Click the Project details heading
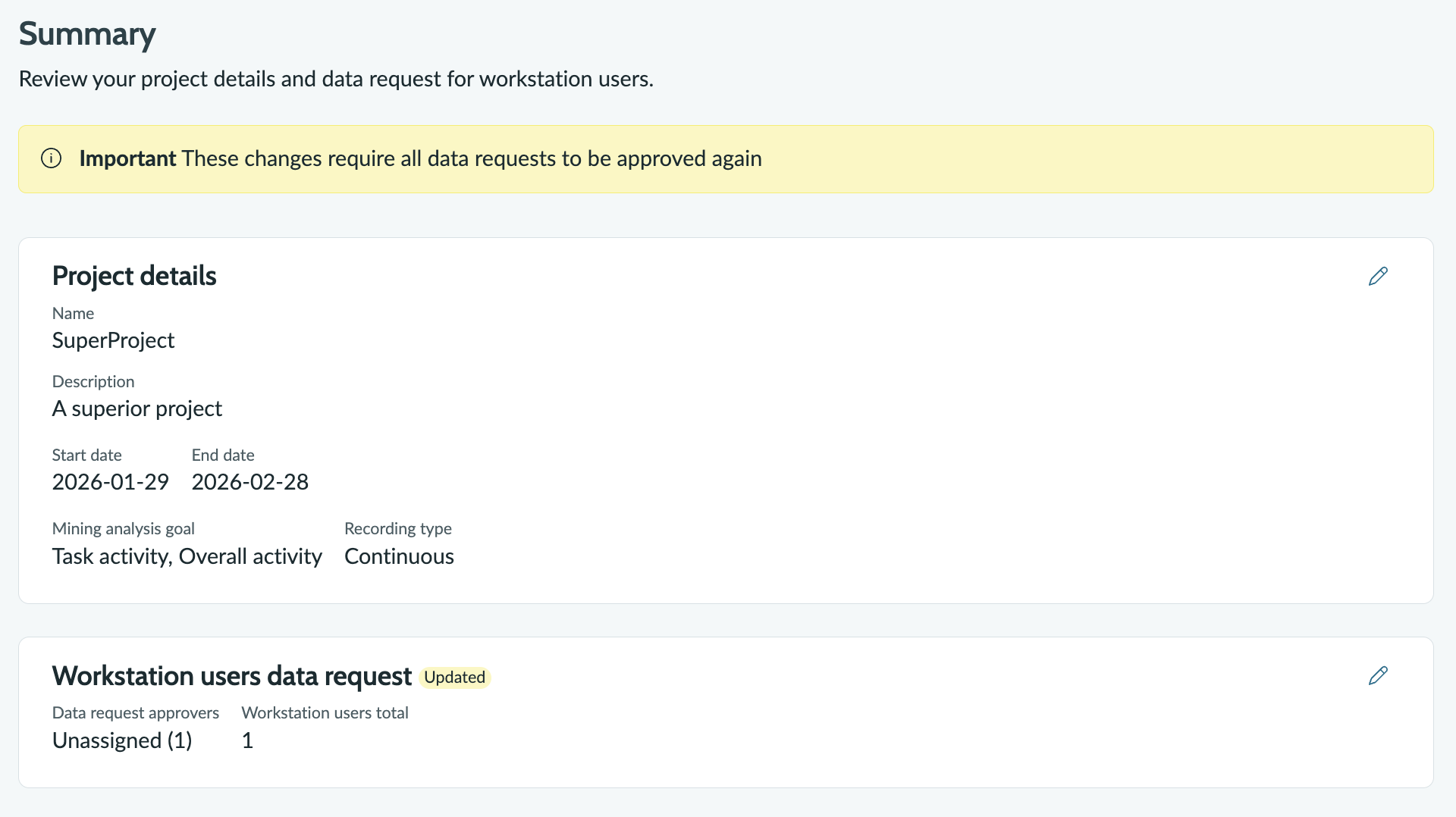 pos(134,276)
